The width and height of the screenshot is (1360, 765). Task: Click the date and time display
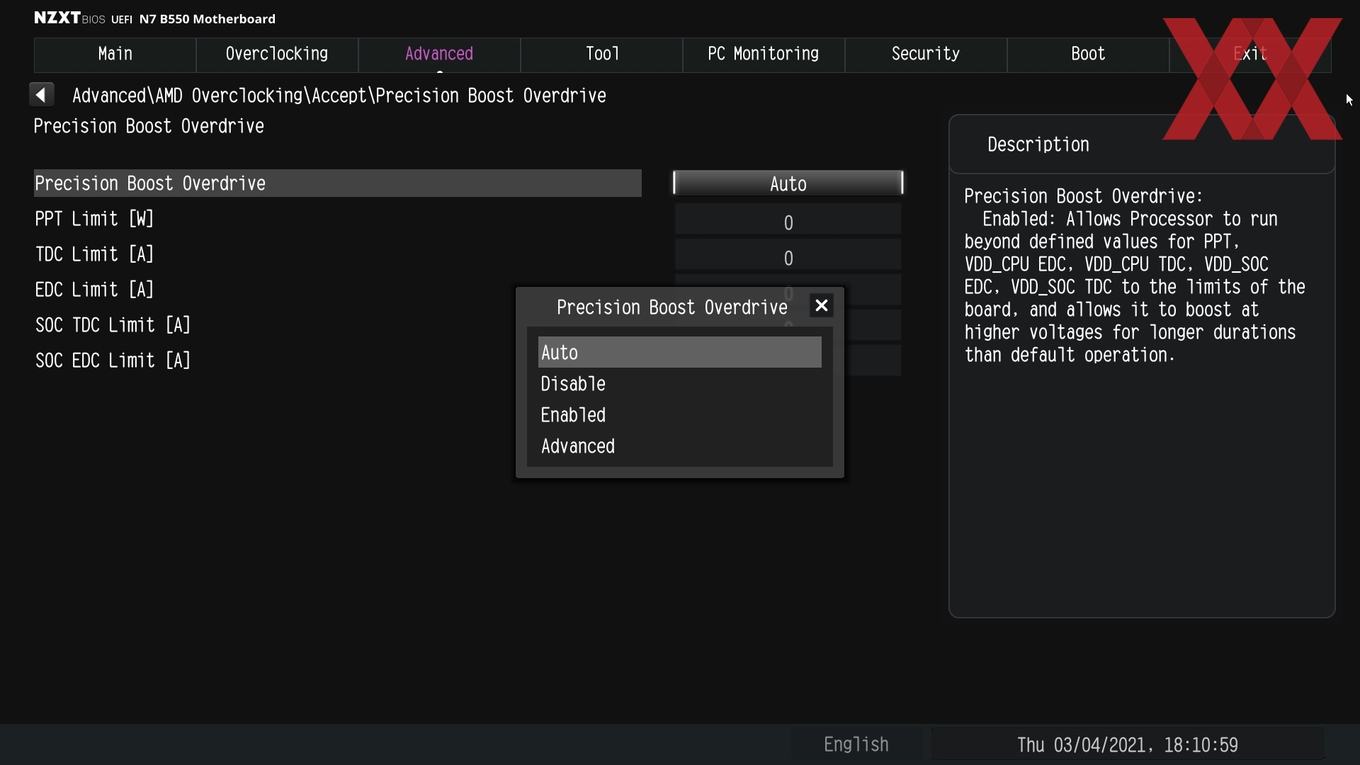pos(1127,745)
